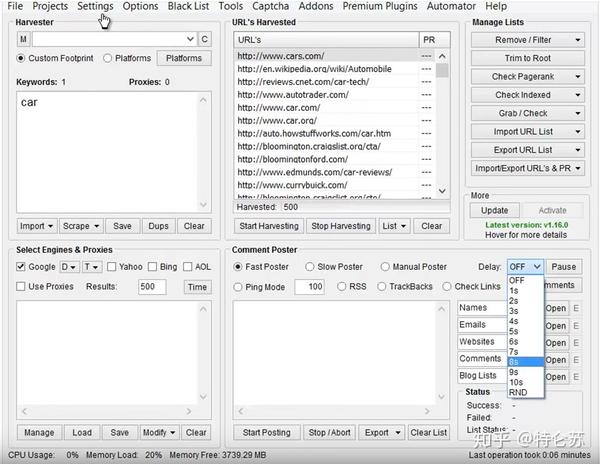Open the Captcha menu
Screen dimensions: 600x464
tap(271, 6)
